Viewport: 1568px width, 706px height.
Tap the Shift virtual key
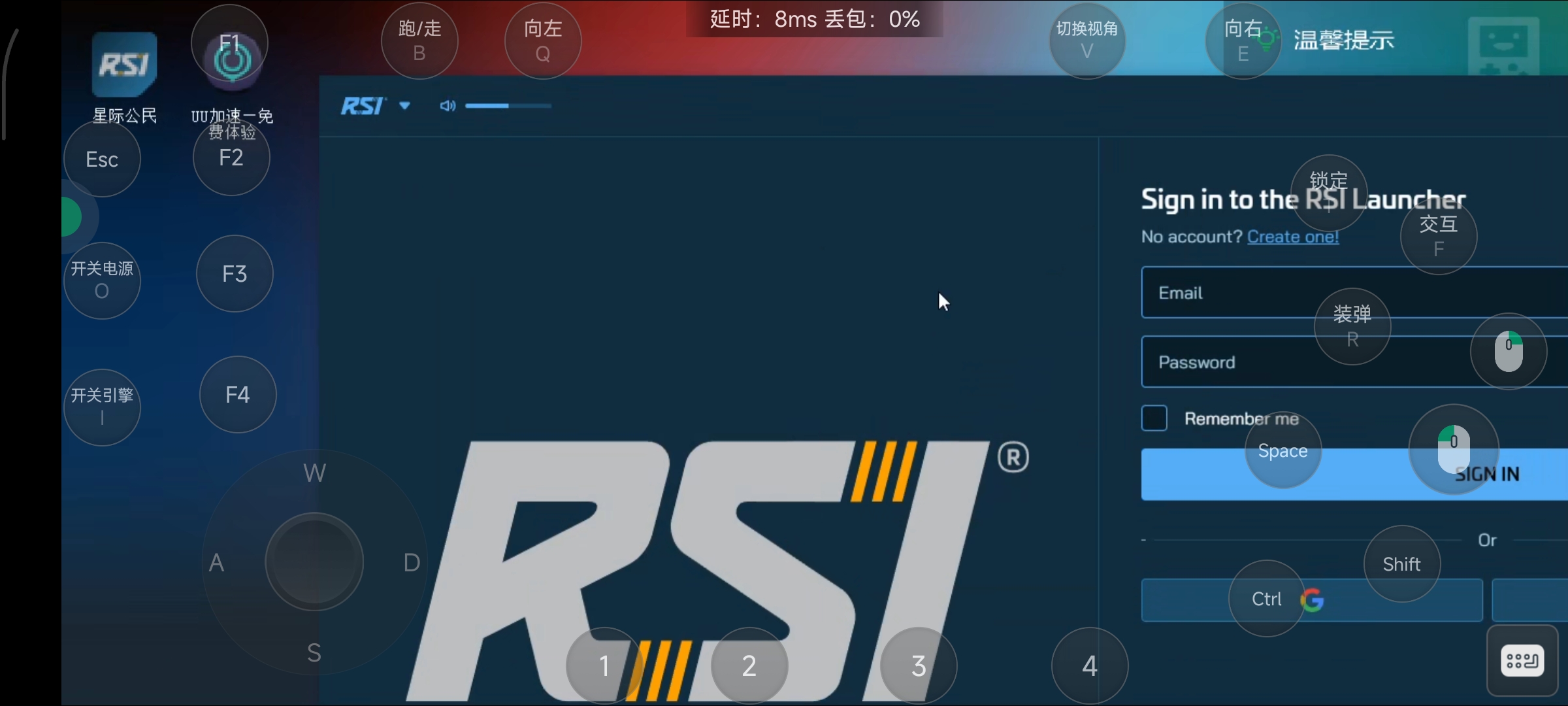point(1402,563)
